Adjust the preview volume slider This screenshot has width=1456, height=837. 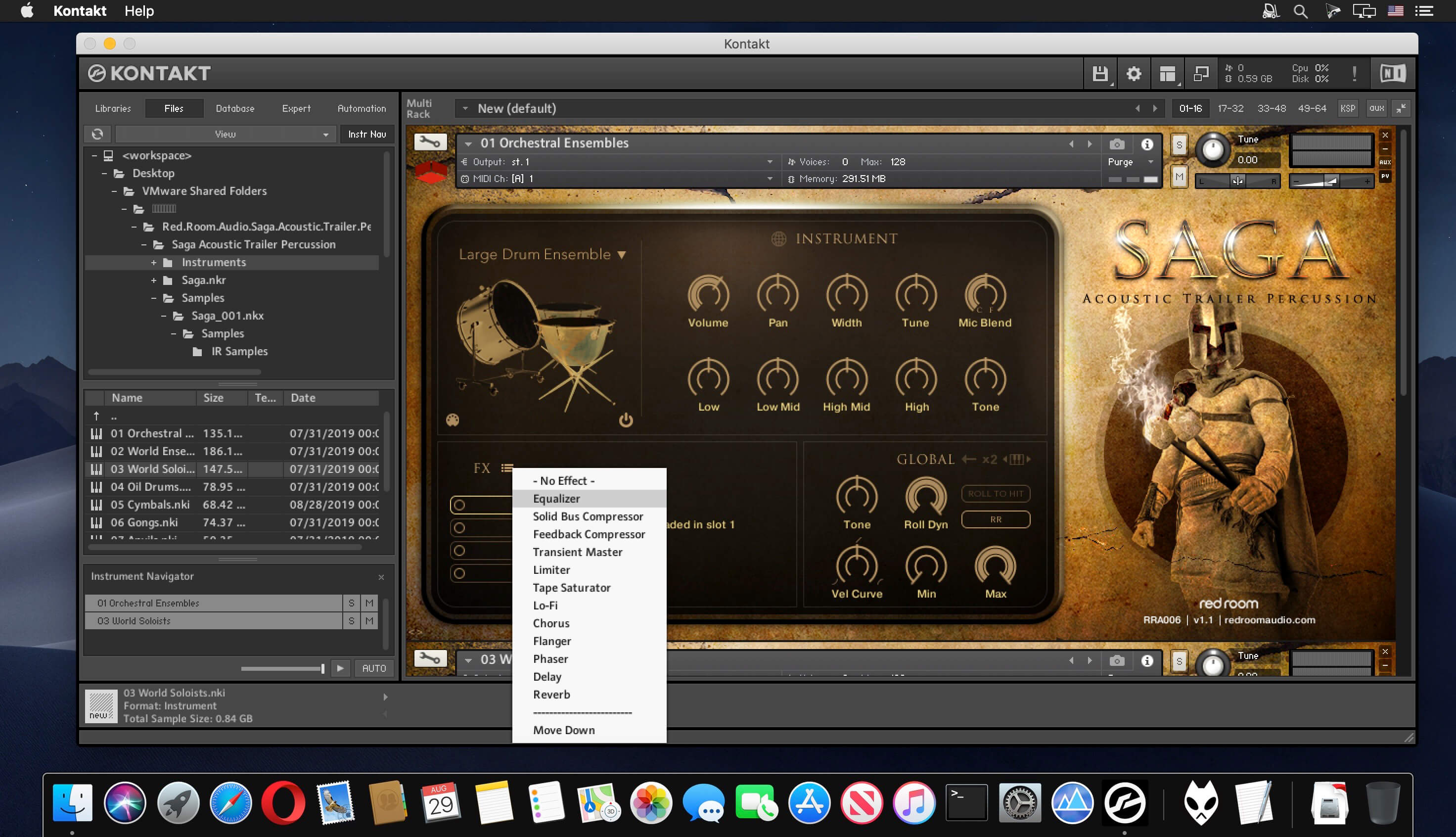pyautogui.click(x=283, y=669)
